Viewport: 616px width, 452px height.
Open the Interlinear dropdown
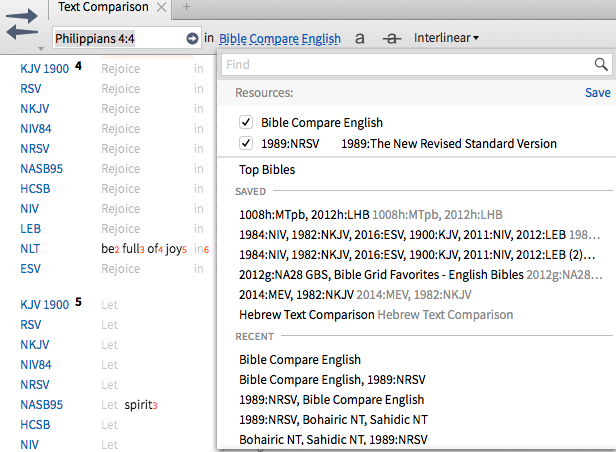click(446, 38)
